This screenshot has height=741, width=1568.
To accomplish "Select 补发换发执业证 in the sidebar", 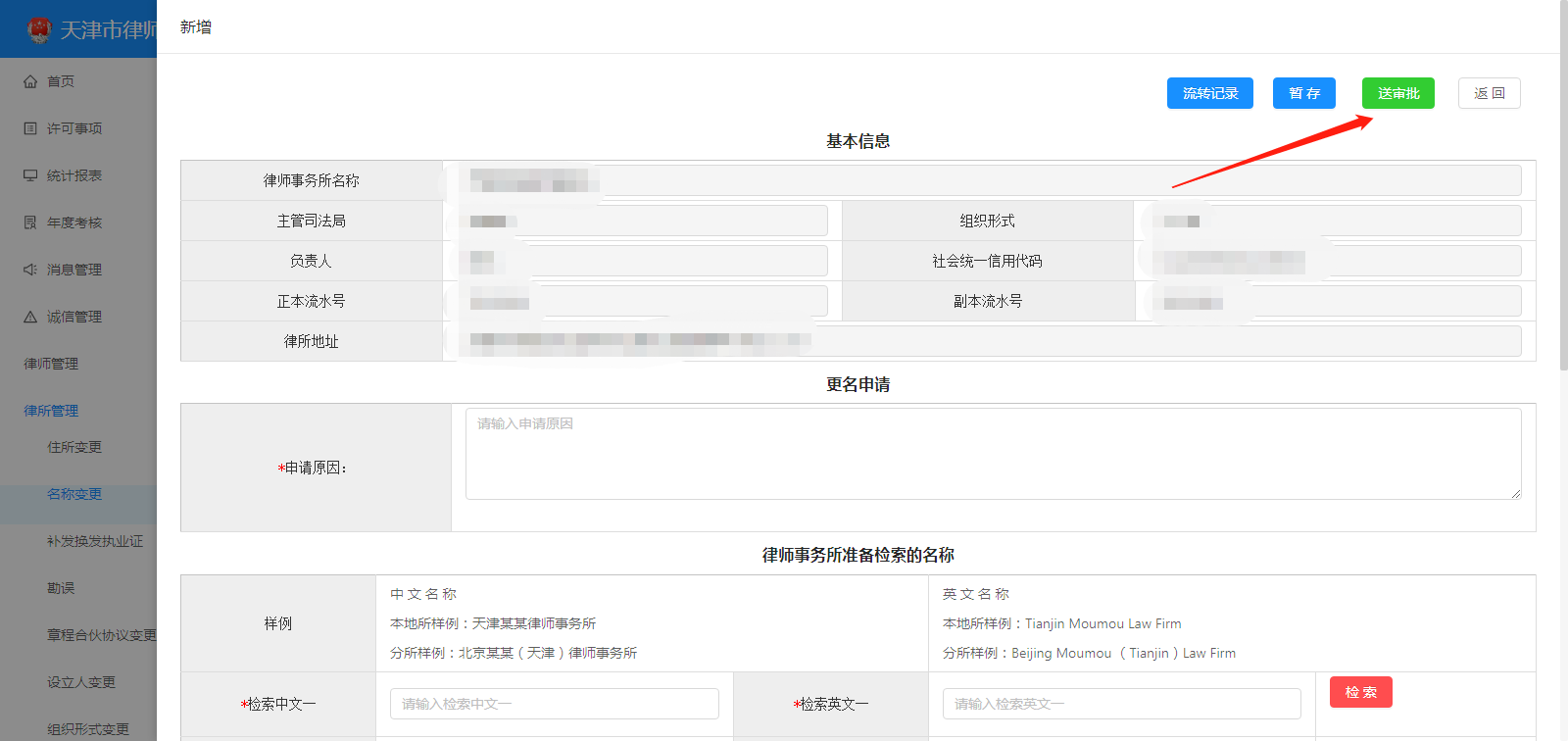I will coord(95,541).
